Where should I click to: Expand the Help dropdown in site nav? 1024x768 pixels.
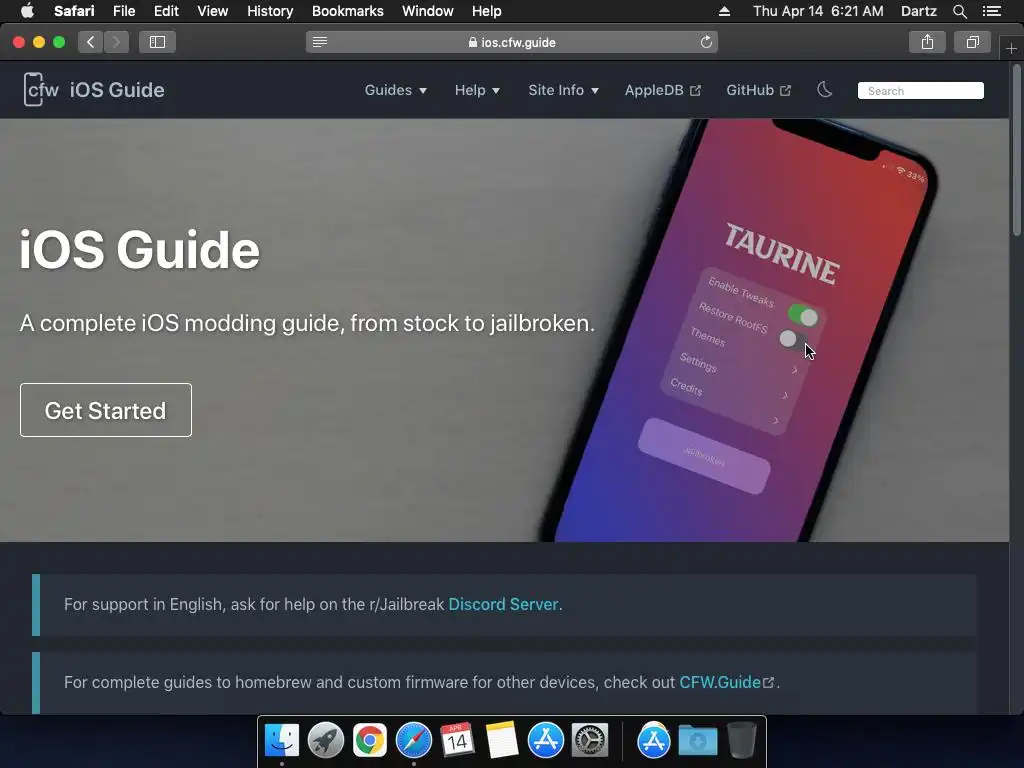[477, 90]
